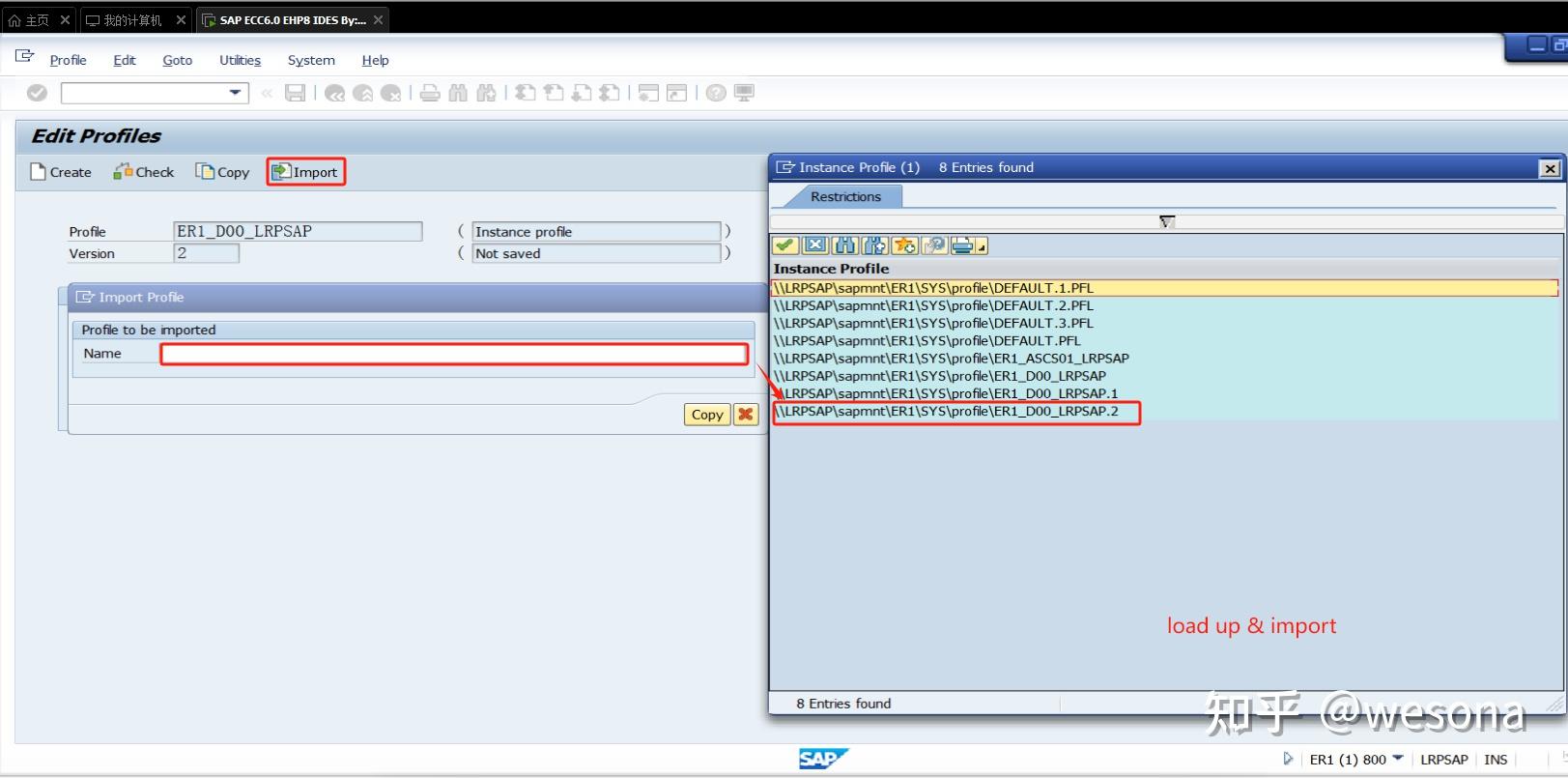Image resolution: width=1568 pixels, height=778 pixels.
Task: Open the Profile menu
Action: 68,60
